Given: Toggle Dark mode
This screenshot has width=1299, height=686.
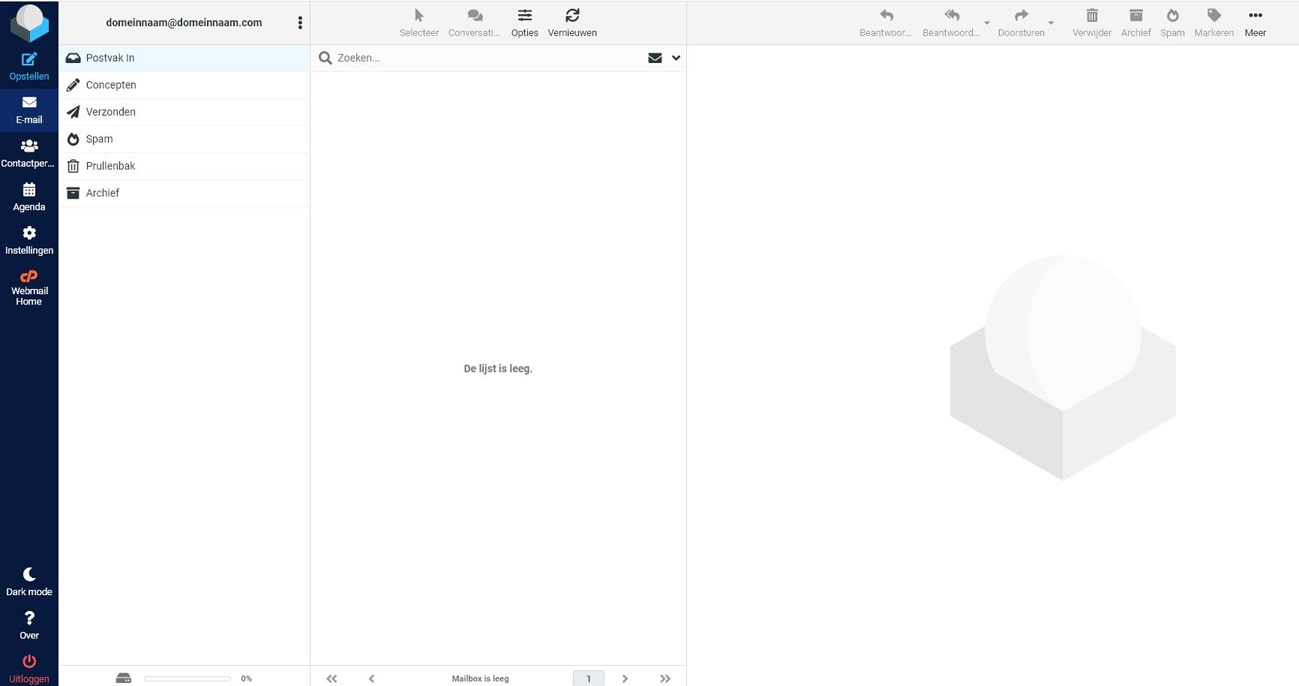Looking at the screenshot, I should [29, 582].
